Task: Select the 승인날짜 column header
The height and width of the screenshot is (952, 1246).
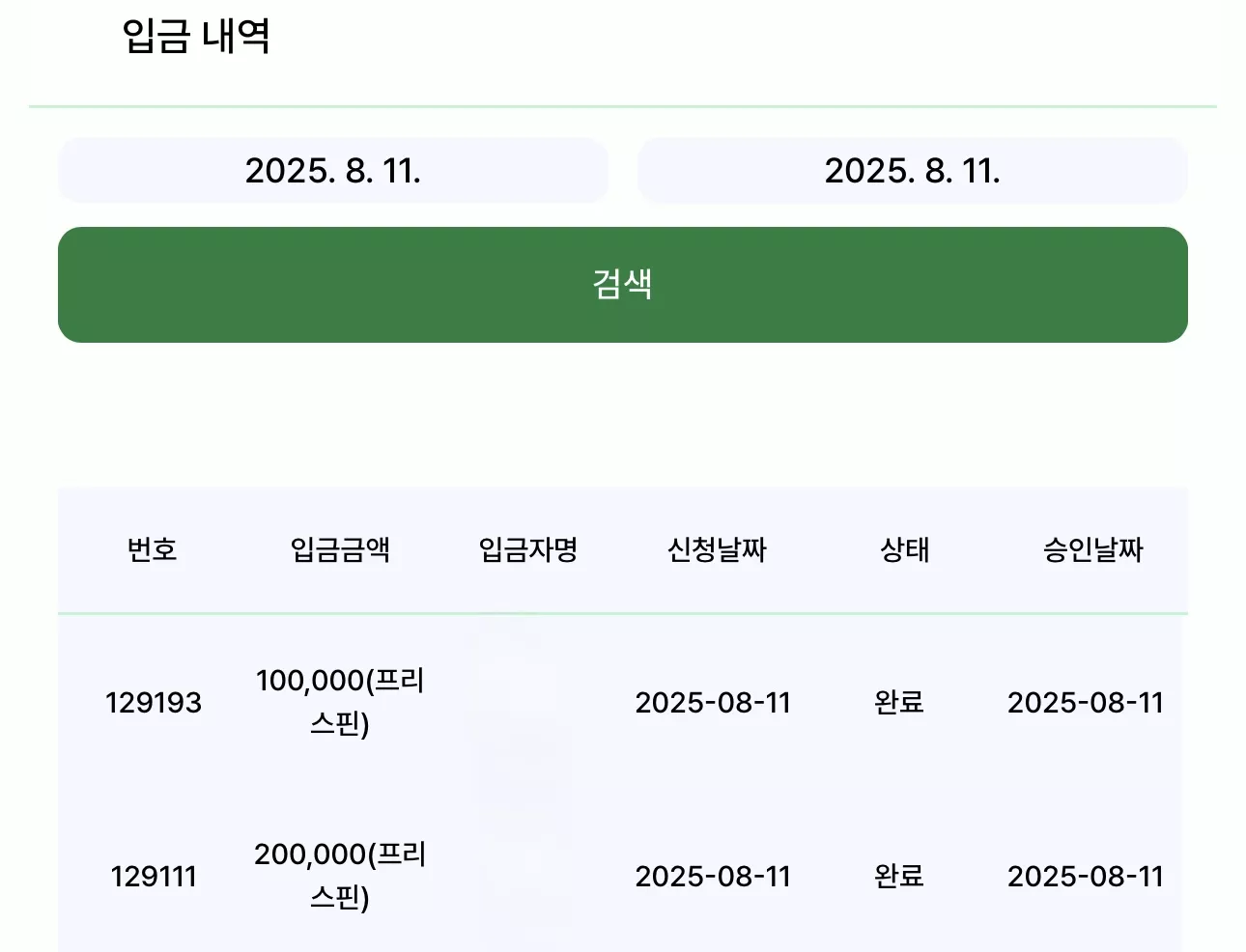Action: (x=1093, y=549)
